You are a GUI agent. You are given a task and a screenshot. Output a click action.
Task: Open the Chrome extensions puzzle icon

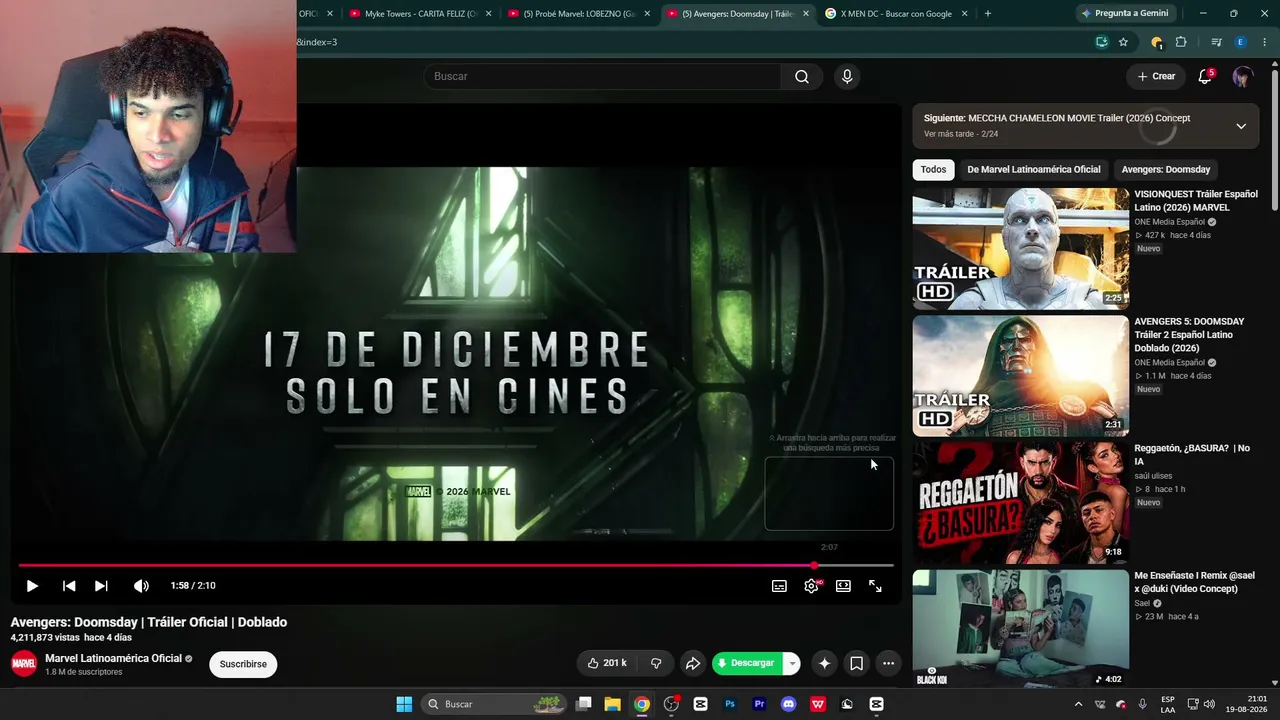click(x=1181, y=42)
